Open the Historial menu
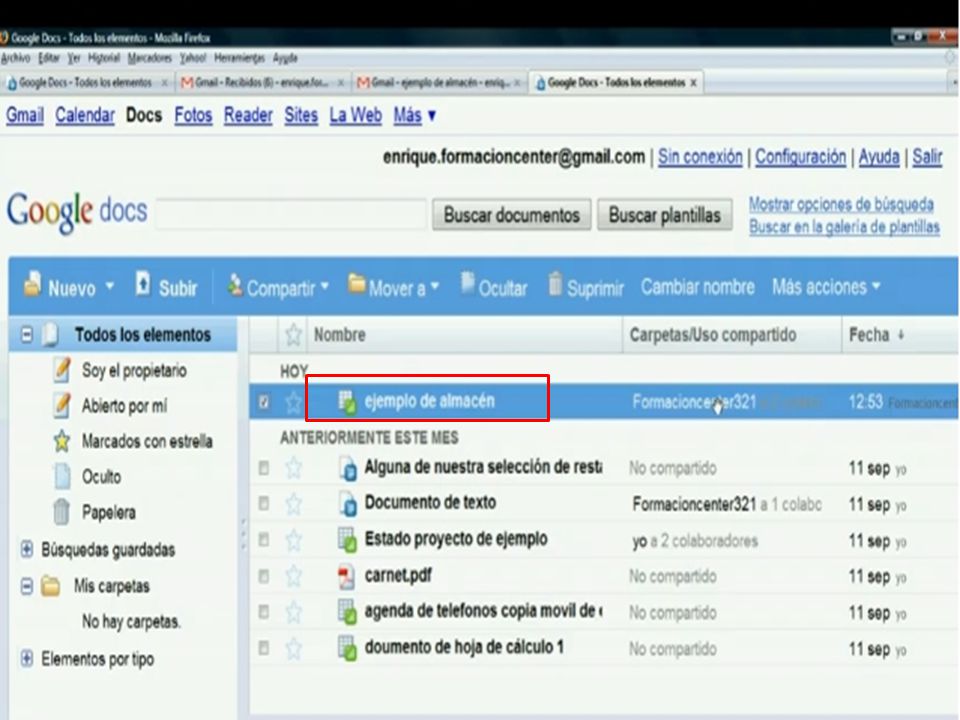Viewport: 960px width, 720px height. click(103, 58)
